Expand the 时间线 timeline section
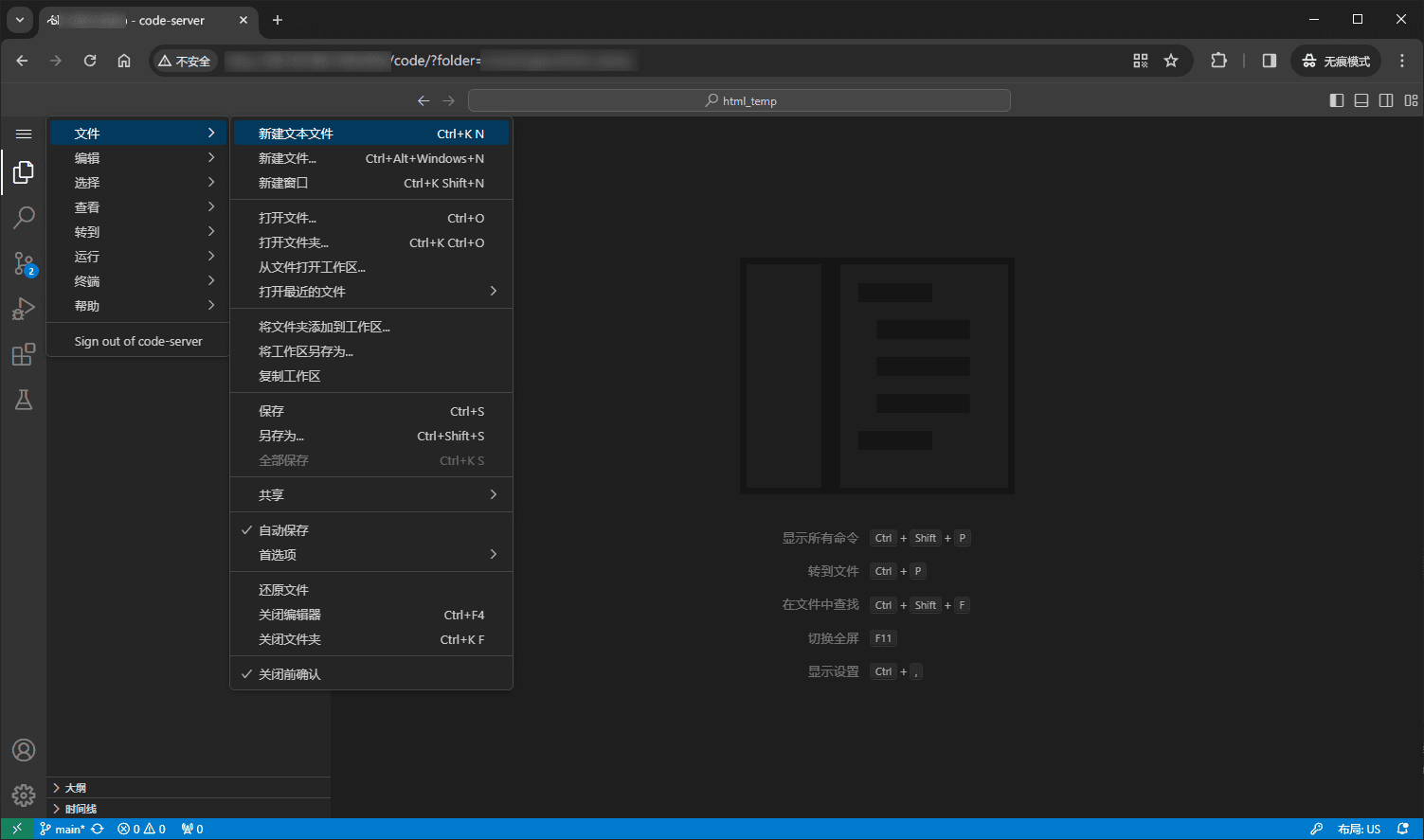Viewport: 1424px width, 840px height. [189, 809]
